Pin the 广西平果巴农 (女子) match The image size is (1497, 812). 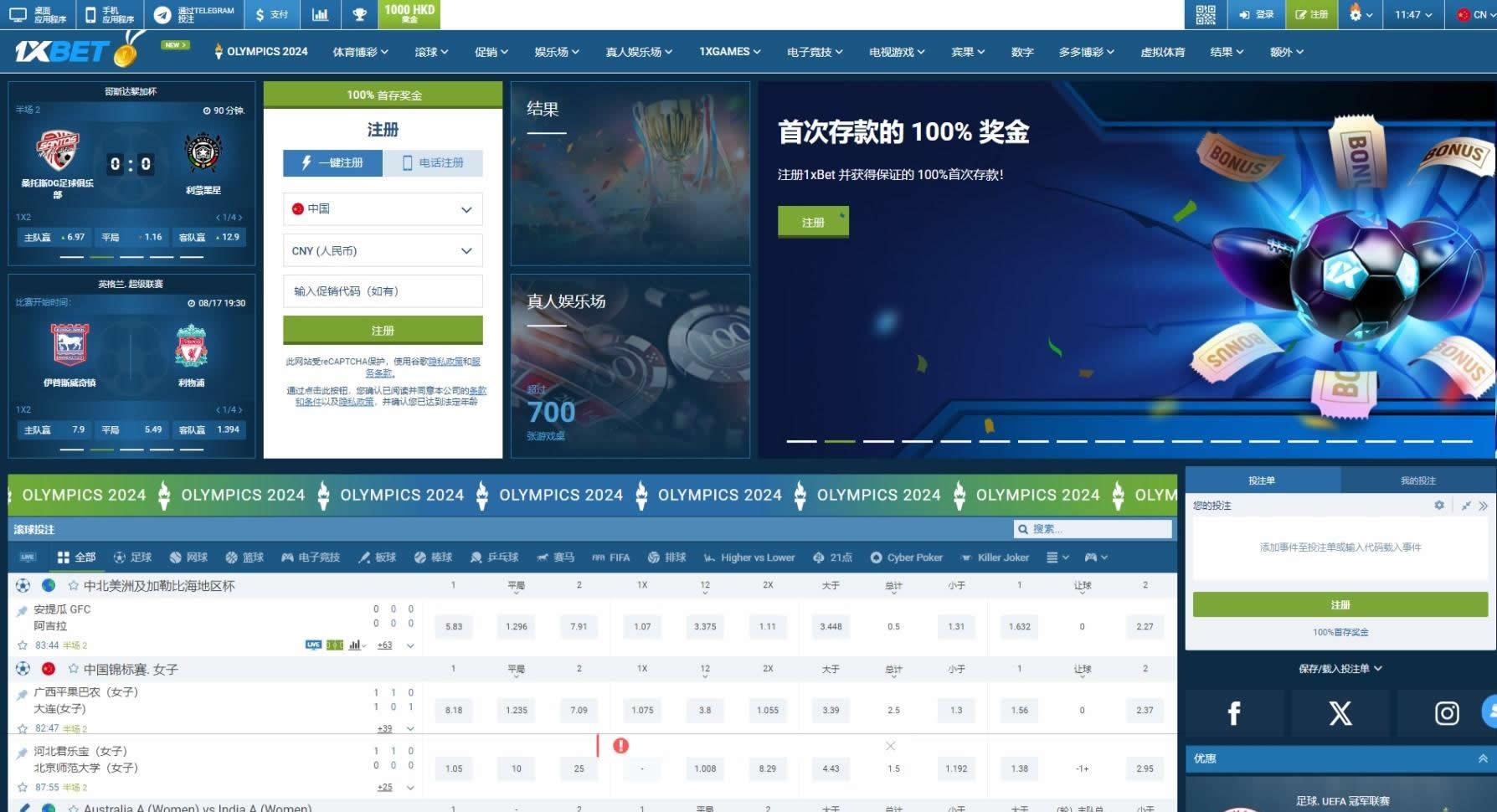coord(23,694)
